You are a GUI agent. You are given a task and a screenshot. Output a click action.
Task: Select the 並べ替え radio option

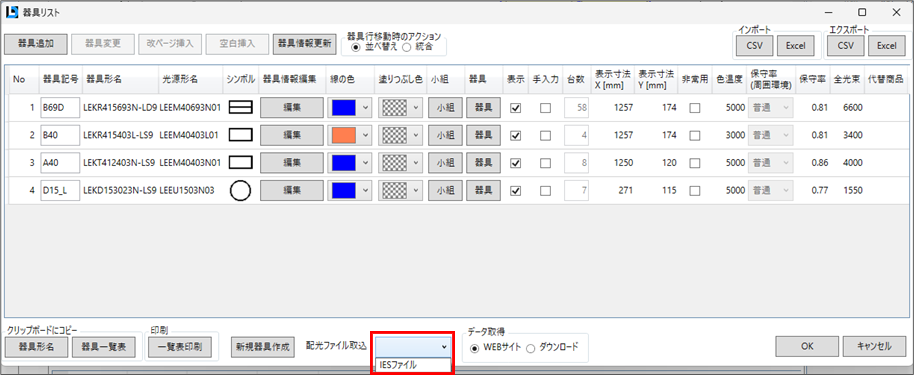(376, 47)
